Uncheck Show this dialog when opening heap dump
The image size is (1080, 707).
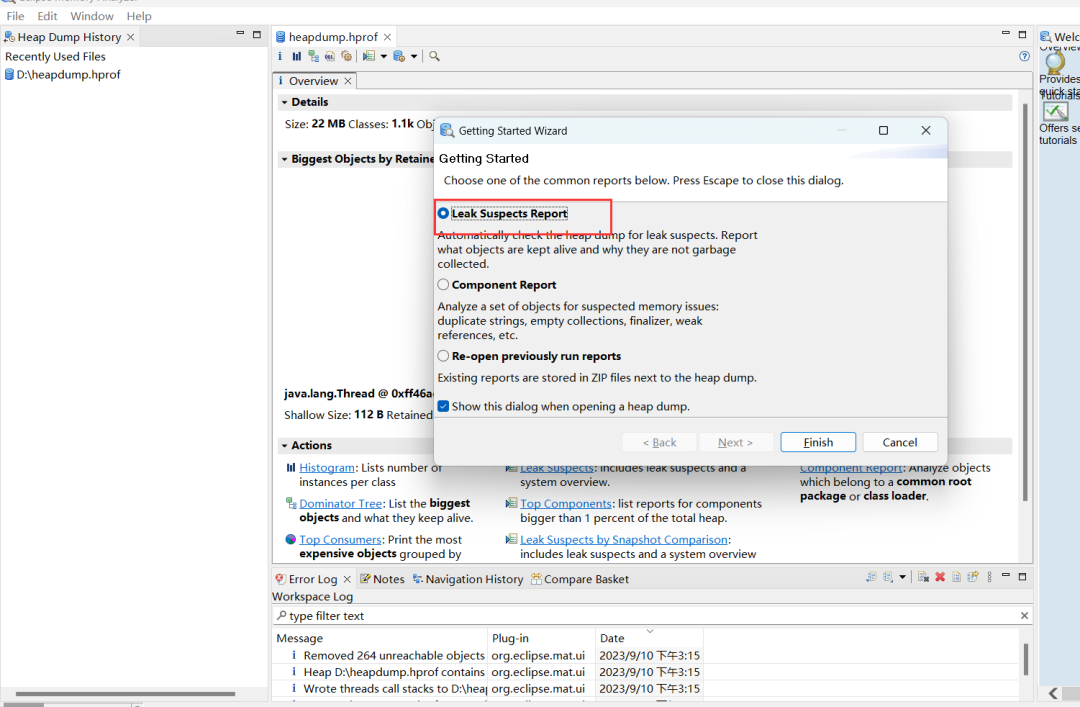click(x=444, y=407)
